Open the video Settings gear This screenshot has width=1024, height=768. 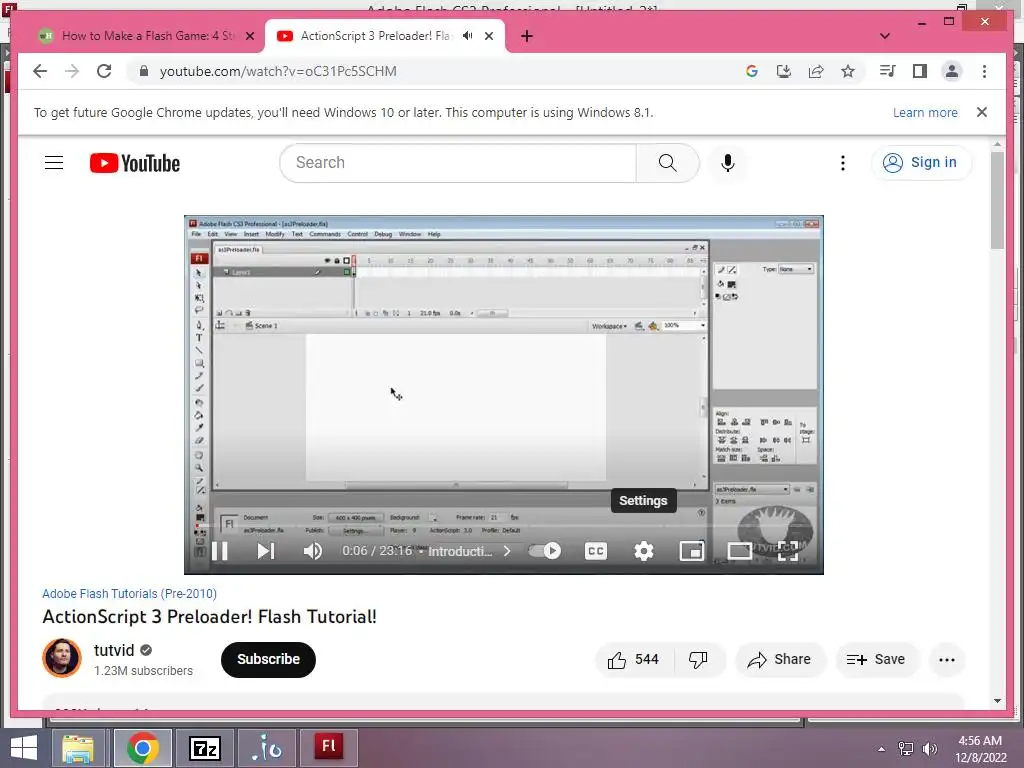tap(643, 551)
